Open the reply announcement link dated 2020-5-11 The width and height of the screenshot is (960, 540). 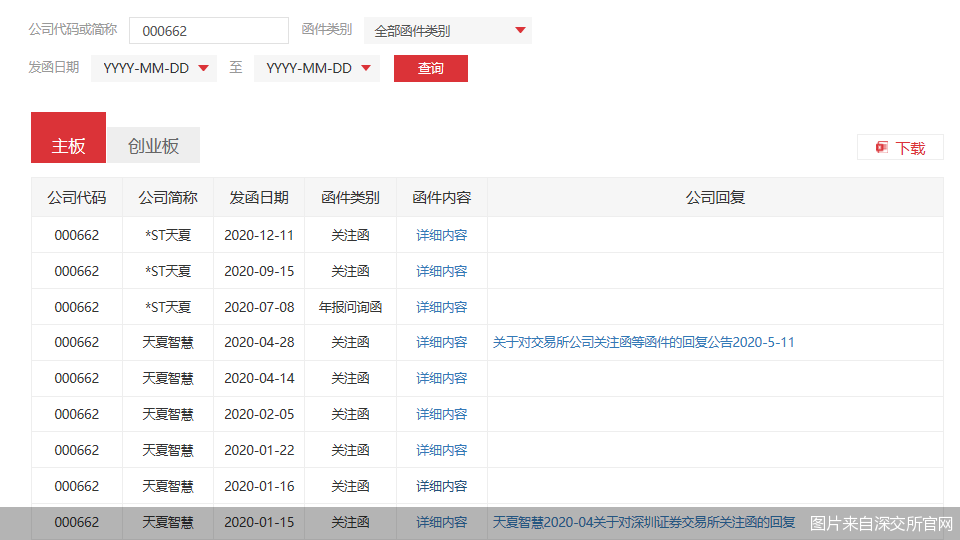(643, 342)
